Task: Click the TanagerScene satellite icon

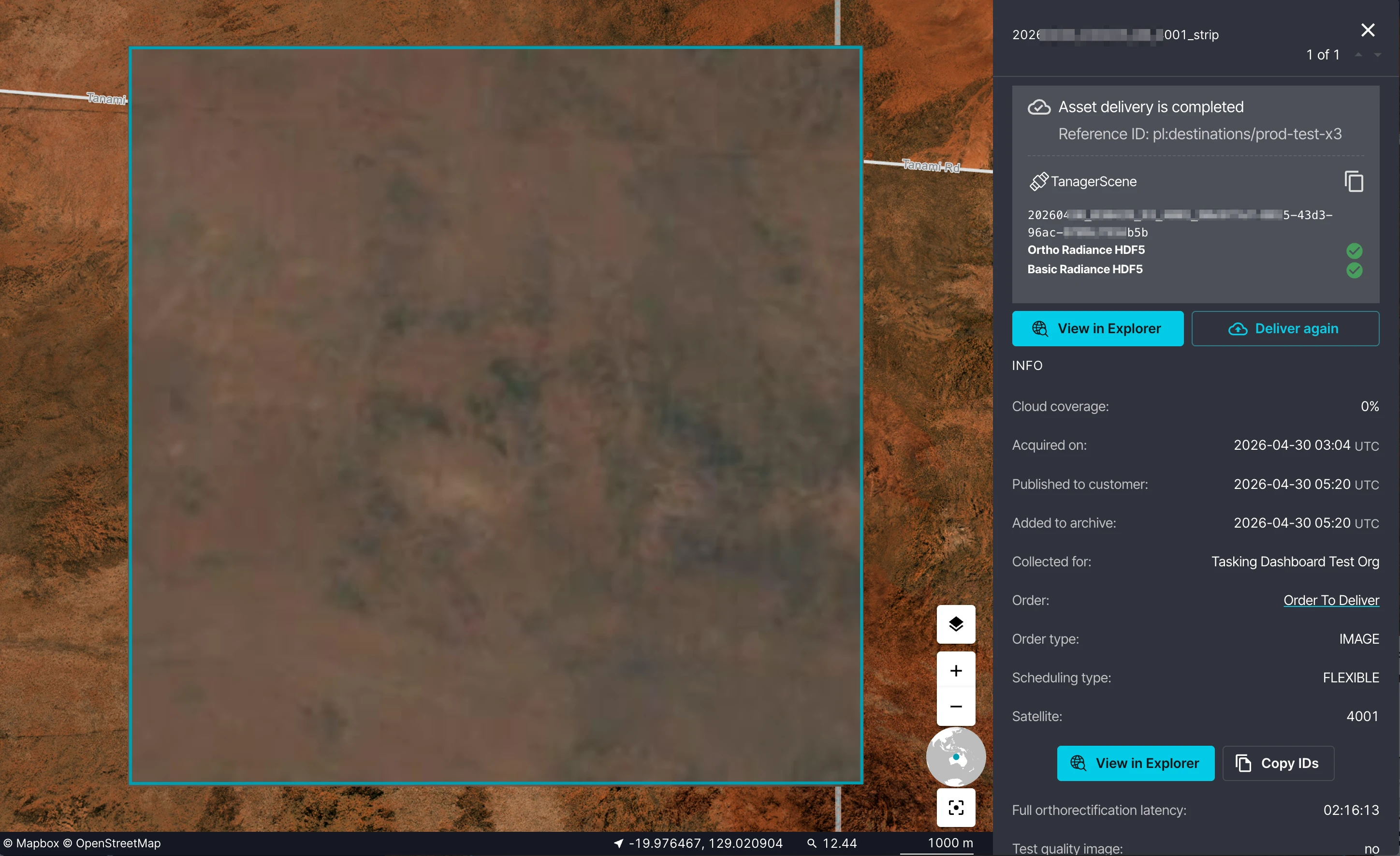Action: 1038,181
